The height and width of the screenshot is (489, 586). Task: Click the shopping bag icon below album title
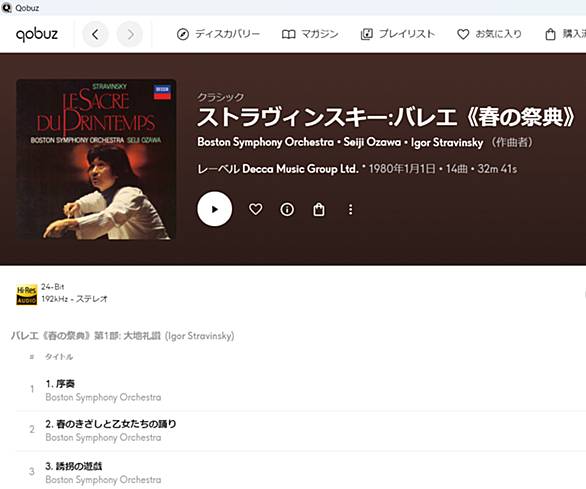pyautogui.click(x=319, y=209)
